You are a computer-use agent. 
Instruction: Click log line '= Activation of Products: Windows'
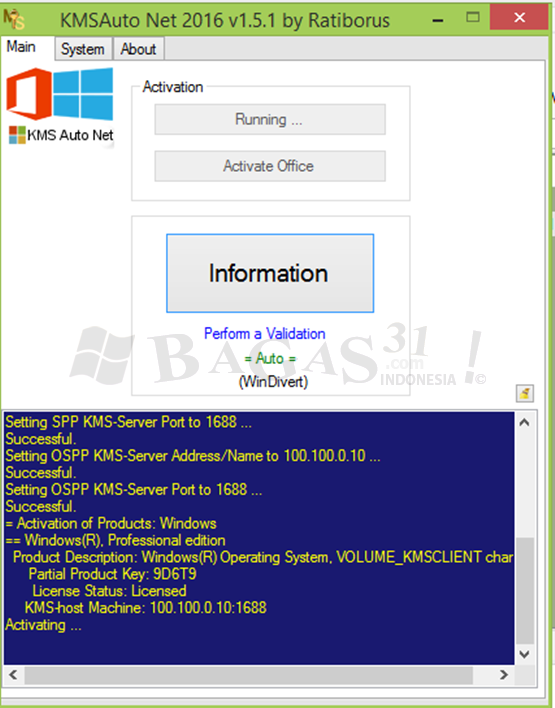click(x=111, y=524)
